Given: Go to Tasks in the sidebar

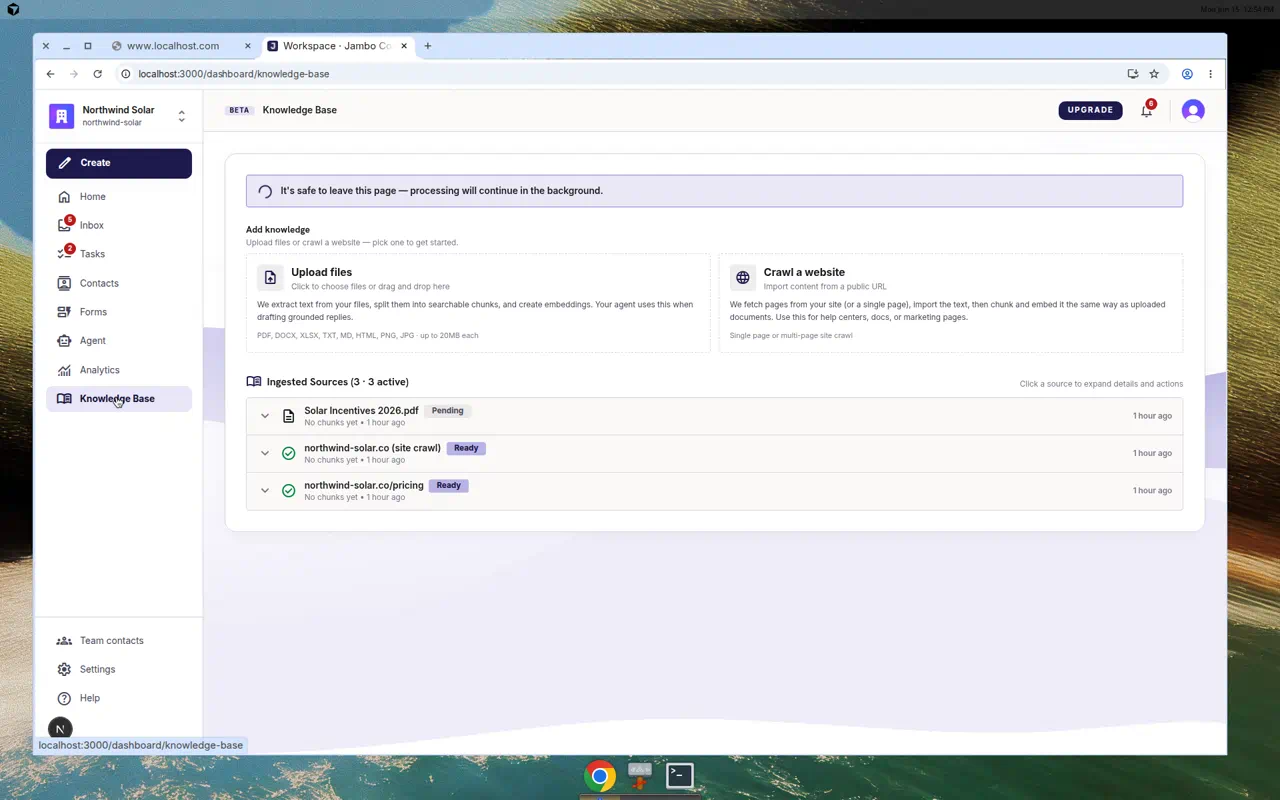Looking at the screenshot, I should point(119,254).
